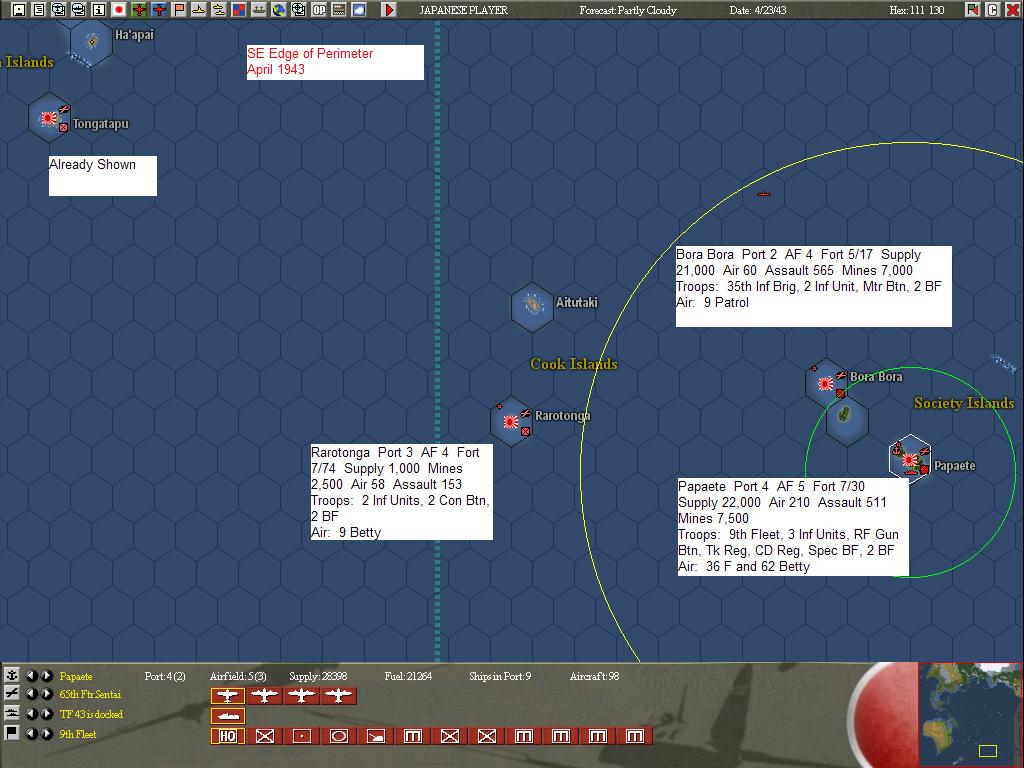Open the Papaete base name link
Screen dimensions: 1024x768
click(76, 676)
